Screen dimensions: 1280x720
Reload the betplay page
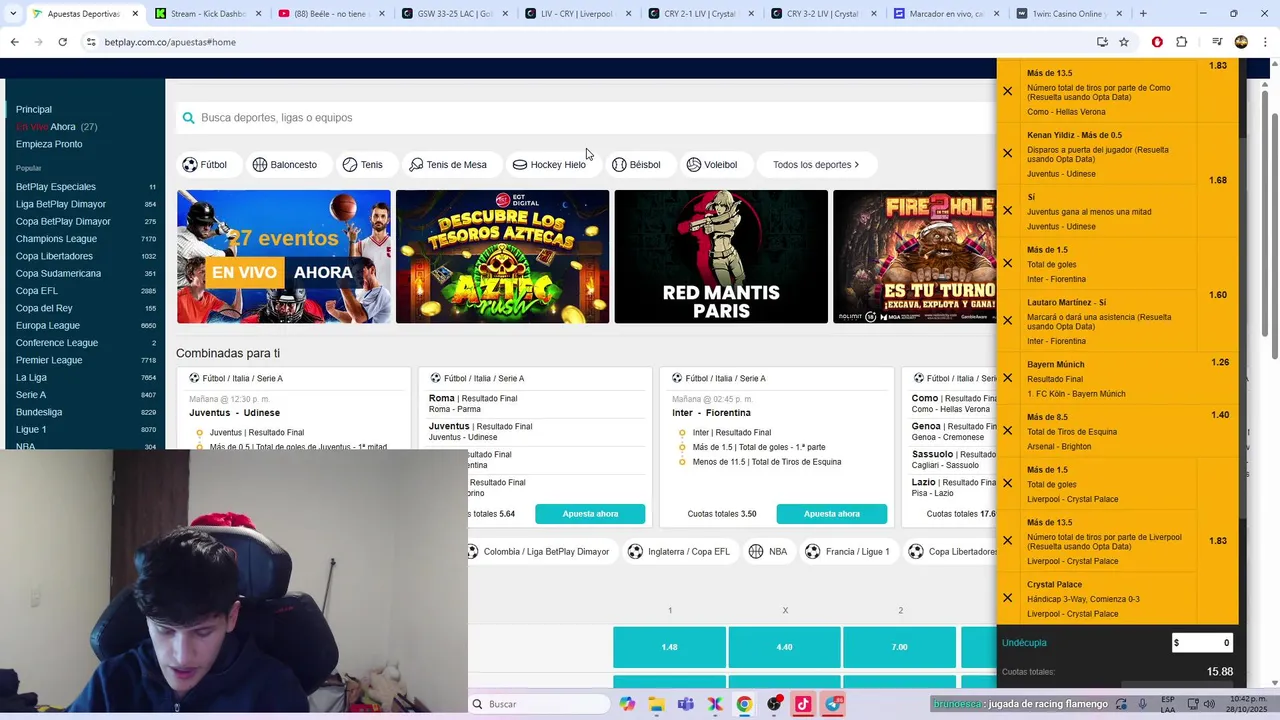coord(62,42)
